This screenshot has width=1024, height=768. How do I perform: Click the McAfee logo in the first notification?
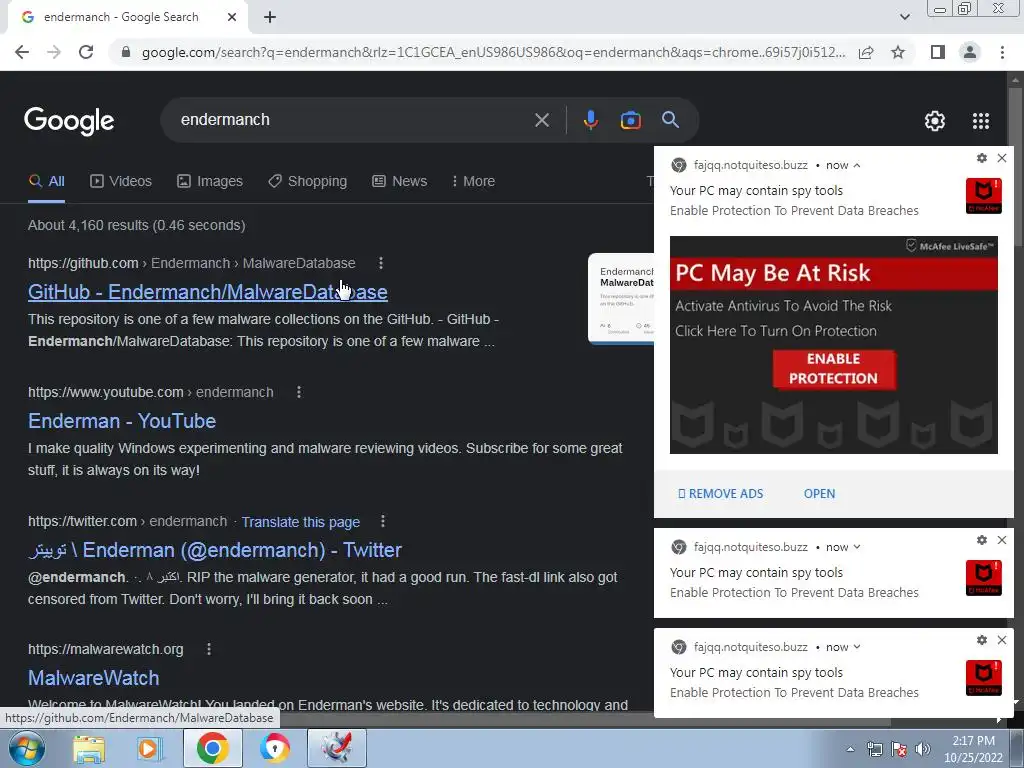point(984,196)
